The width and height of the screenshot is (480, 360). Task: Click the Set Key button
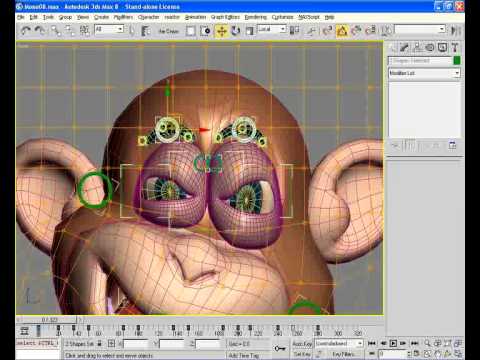tap(302, 354)
